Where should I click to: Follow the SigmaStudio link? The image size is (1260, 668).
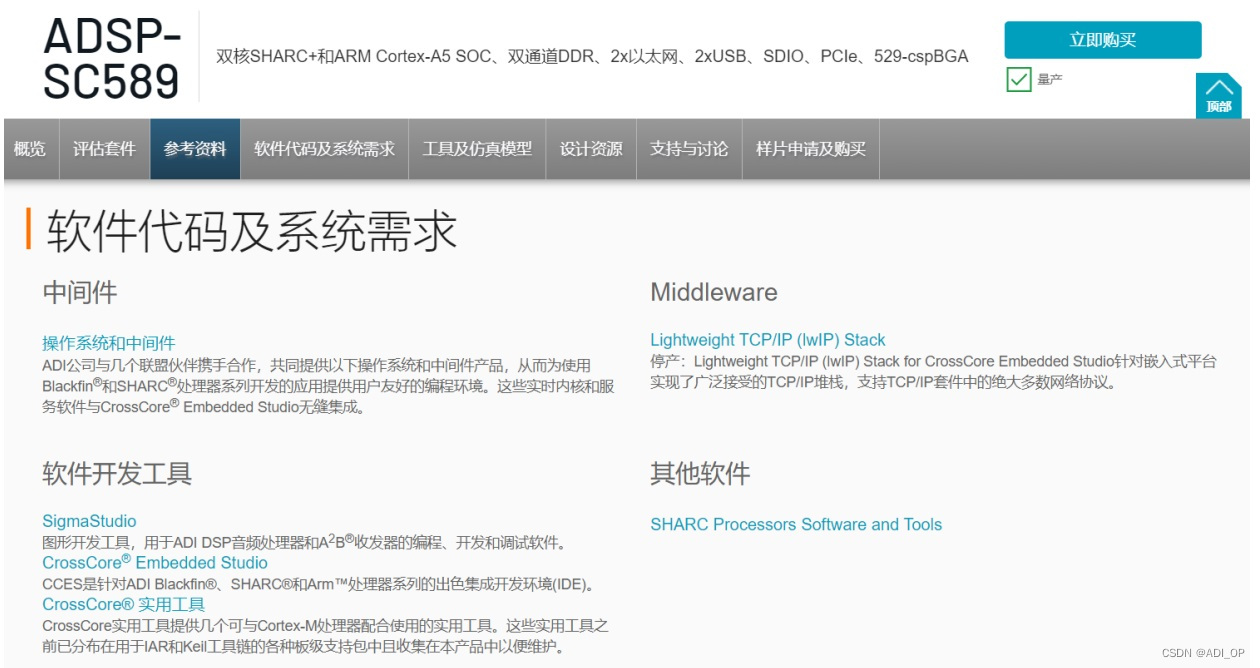[x=89, y=521]
